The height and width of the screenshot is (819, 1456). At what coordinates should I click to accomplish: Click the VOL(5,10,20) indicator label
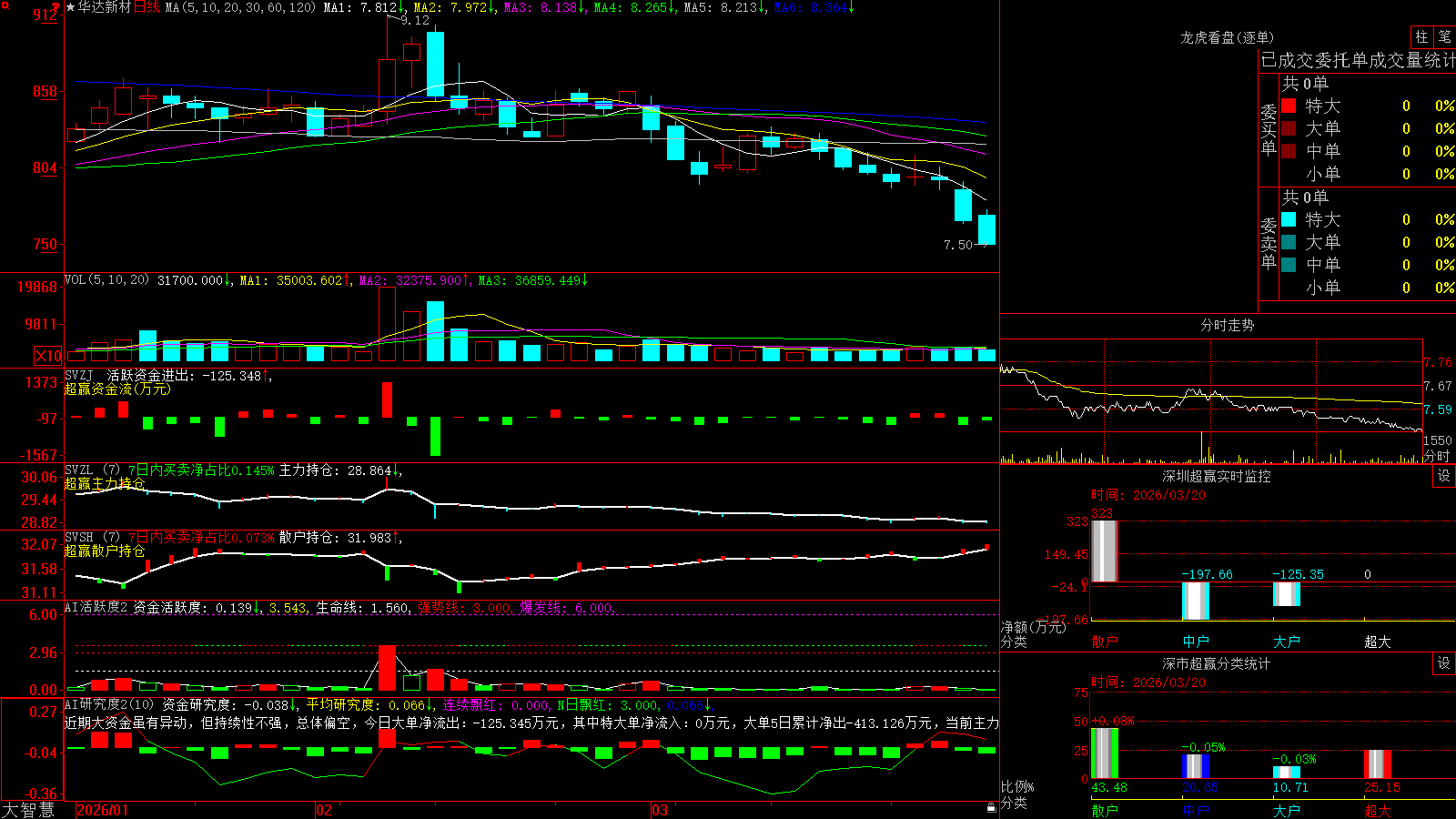coord(106,280)
